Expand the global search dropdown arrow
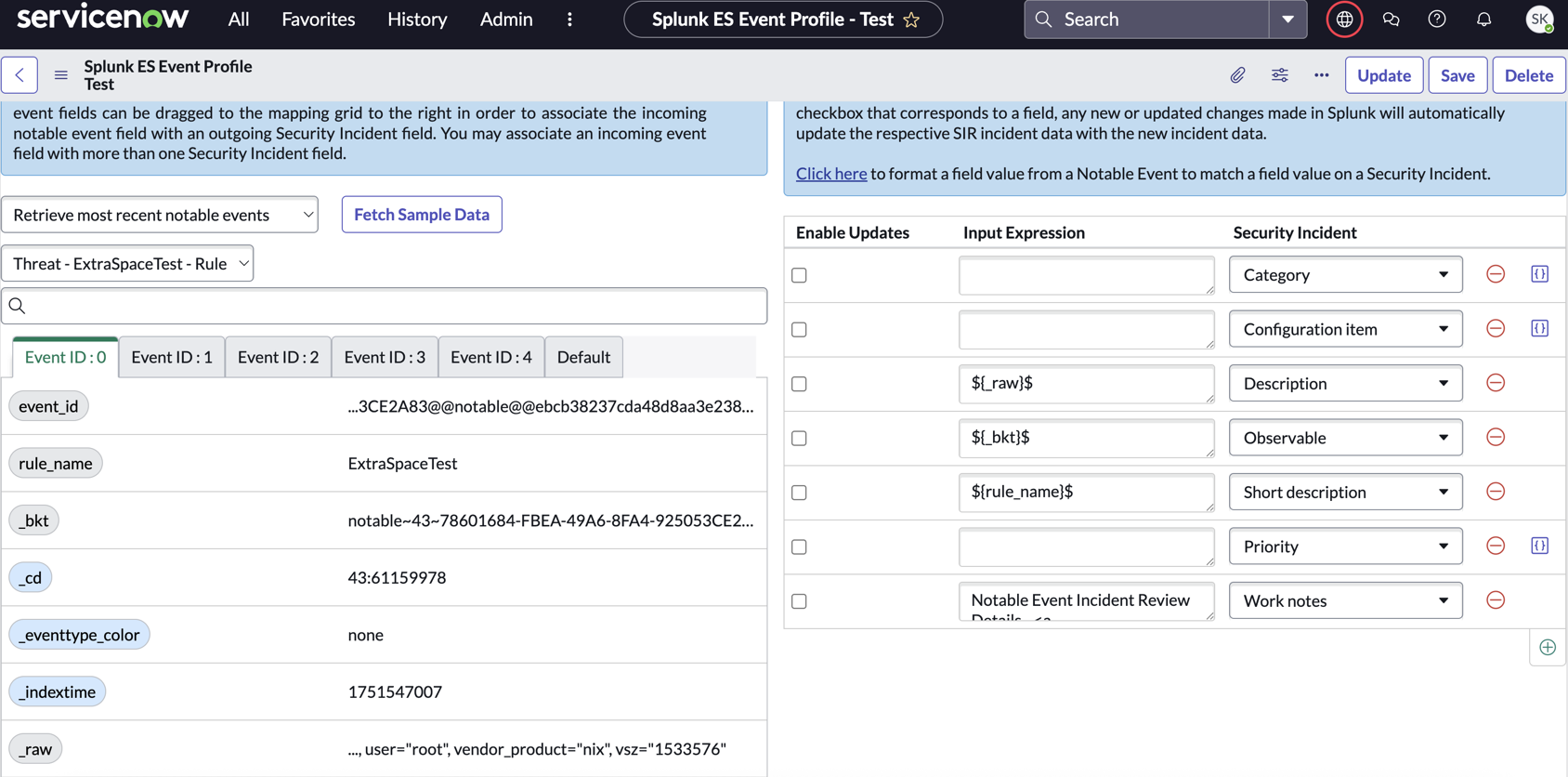 pyautogui.click(x=1287, y=20)
